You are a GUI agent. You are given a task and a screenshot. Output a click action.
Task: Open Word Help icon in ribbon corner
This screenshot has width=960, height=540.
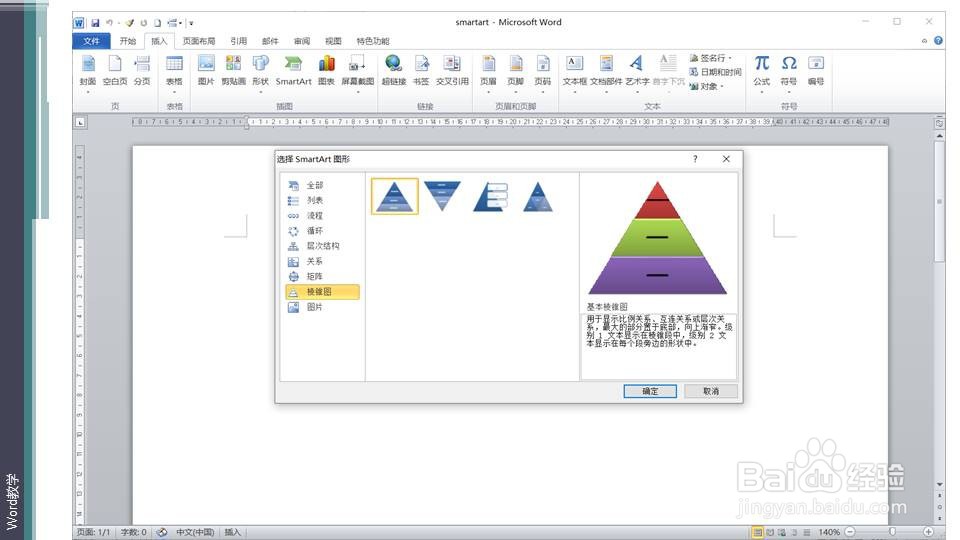tap(938, 41)
